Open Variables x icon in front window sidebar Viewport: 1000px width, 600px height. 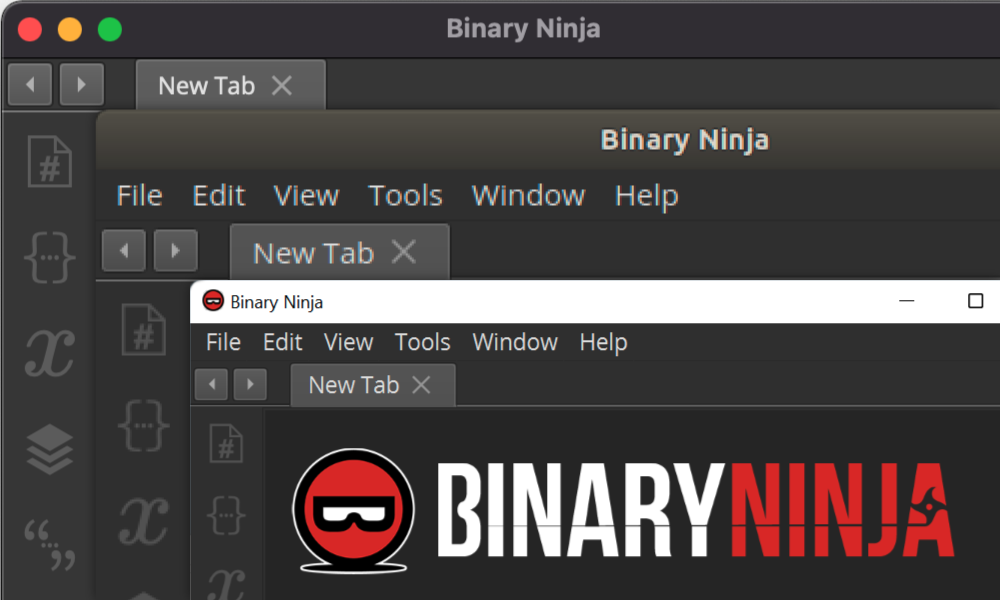tap(226, 583)
